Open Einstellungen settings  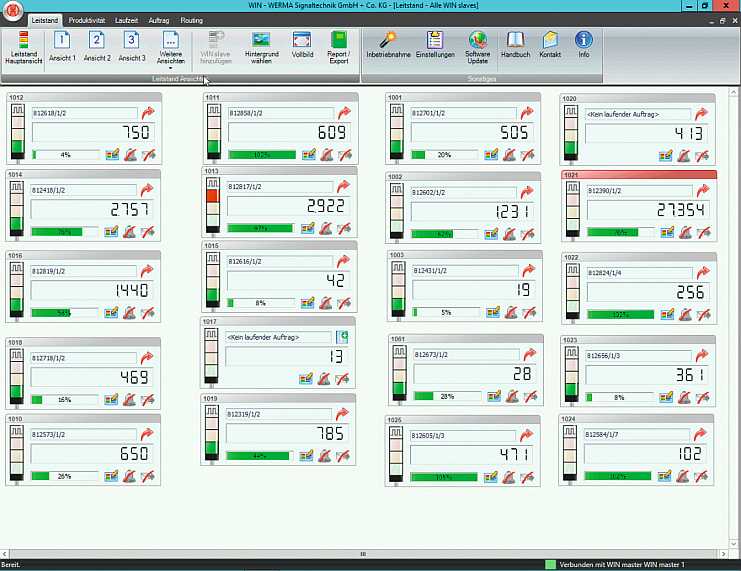[x=435, y=46]
